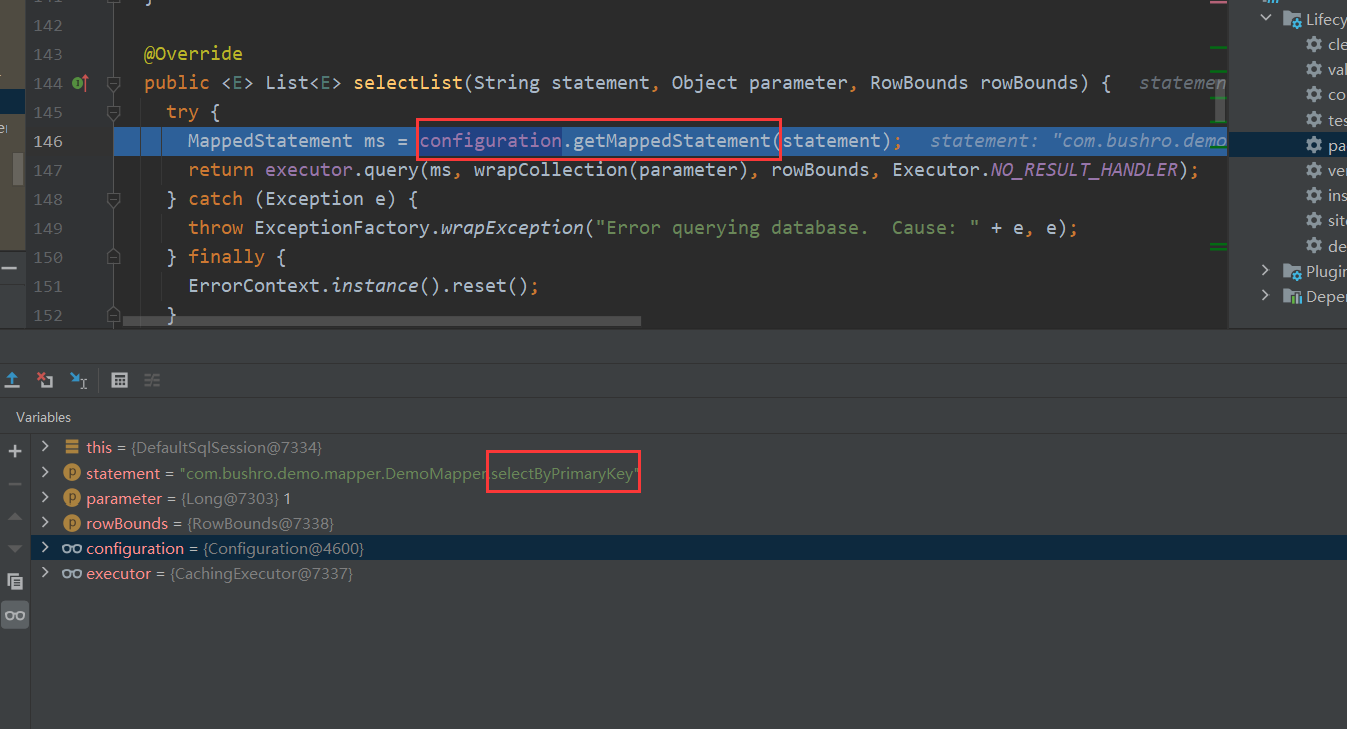The image size is (1347, 729).
Task: Expand the 'statement' variable node
Action: (x=45, y=472)
